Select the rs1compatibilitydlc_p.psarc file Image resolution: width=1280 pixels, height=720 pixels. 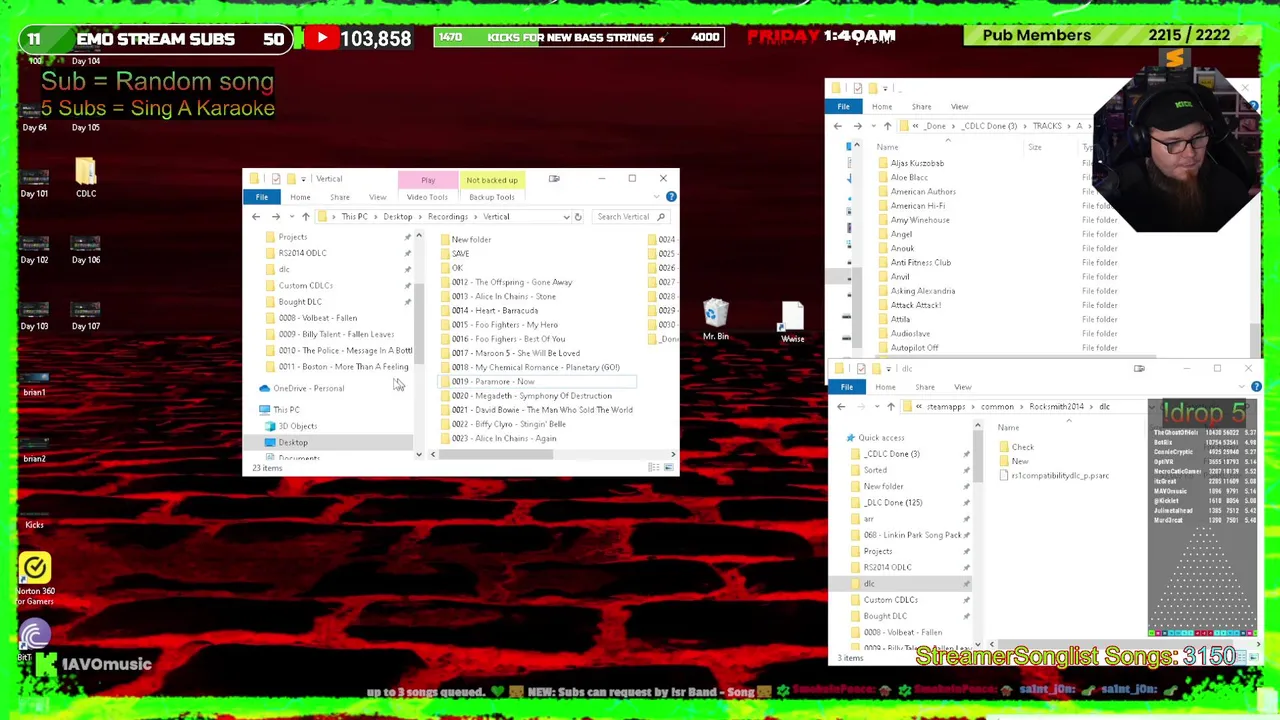pos(1054,476)
